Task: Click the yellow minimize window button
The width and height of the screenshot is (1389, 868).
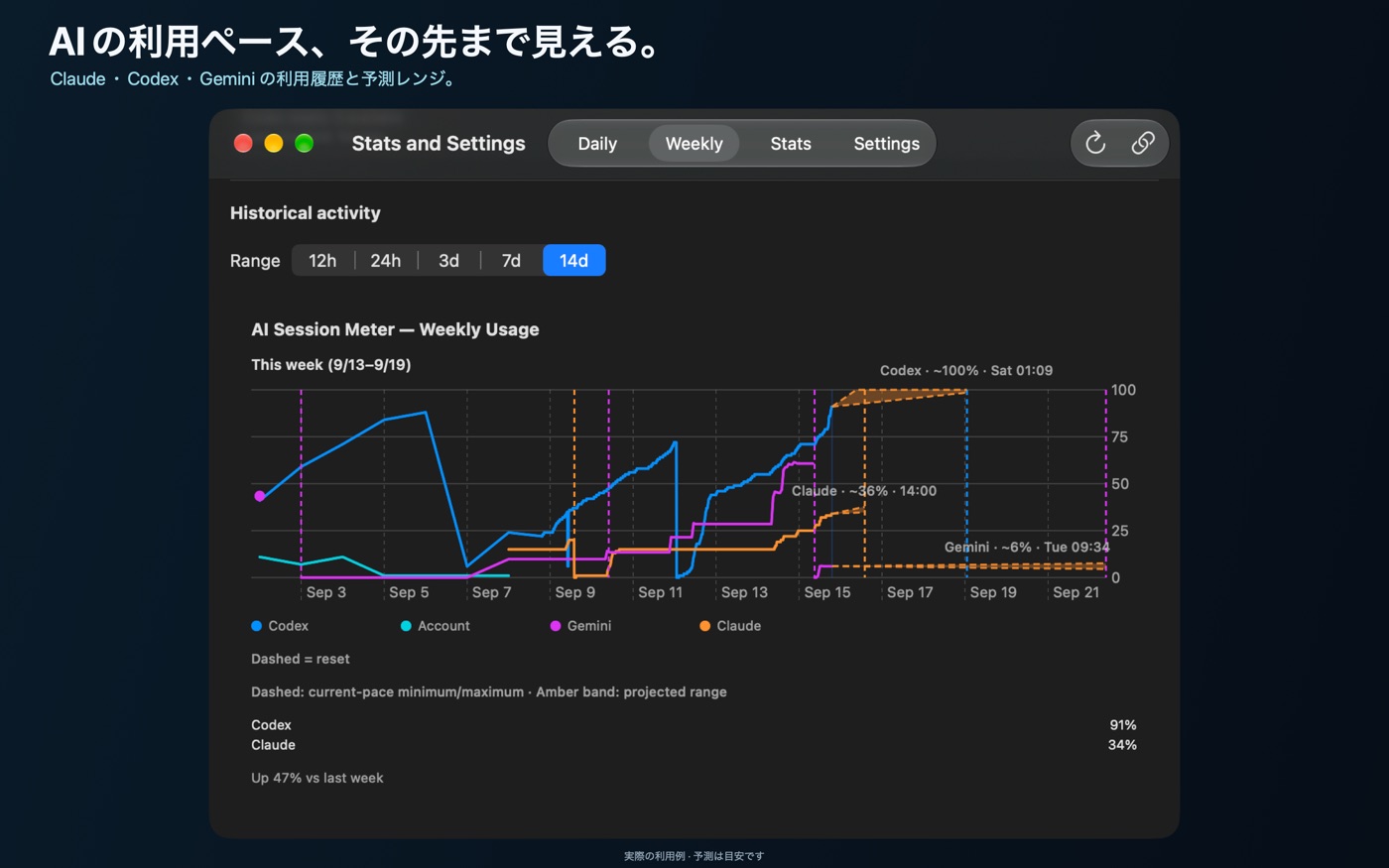Action: pos(274,143)
